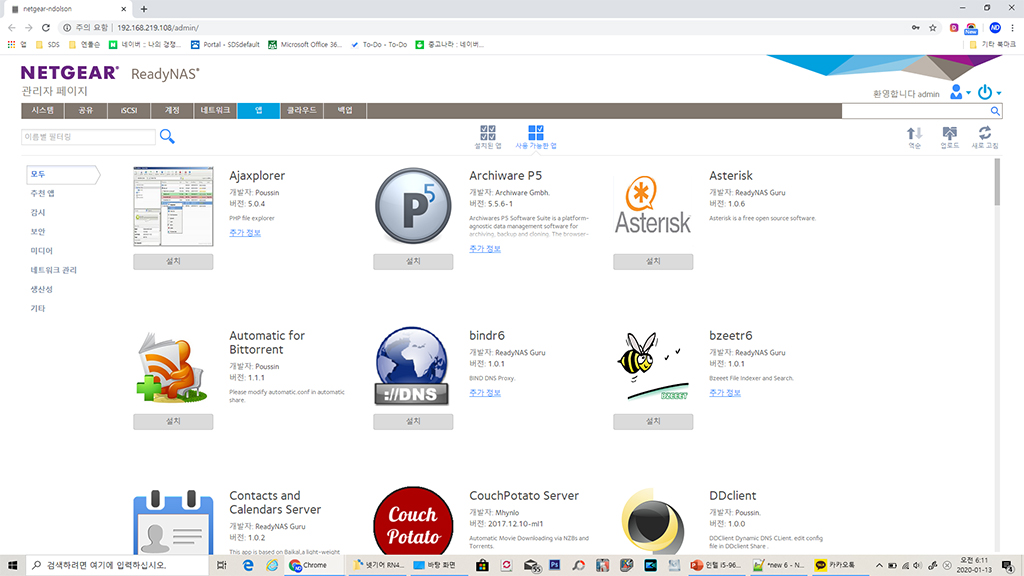The height and width of the screenshot is (576, 1024).
Task: Open the 백업 tab
Action: point(345,110)
